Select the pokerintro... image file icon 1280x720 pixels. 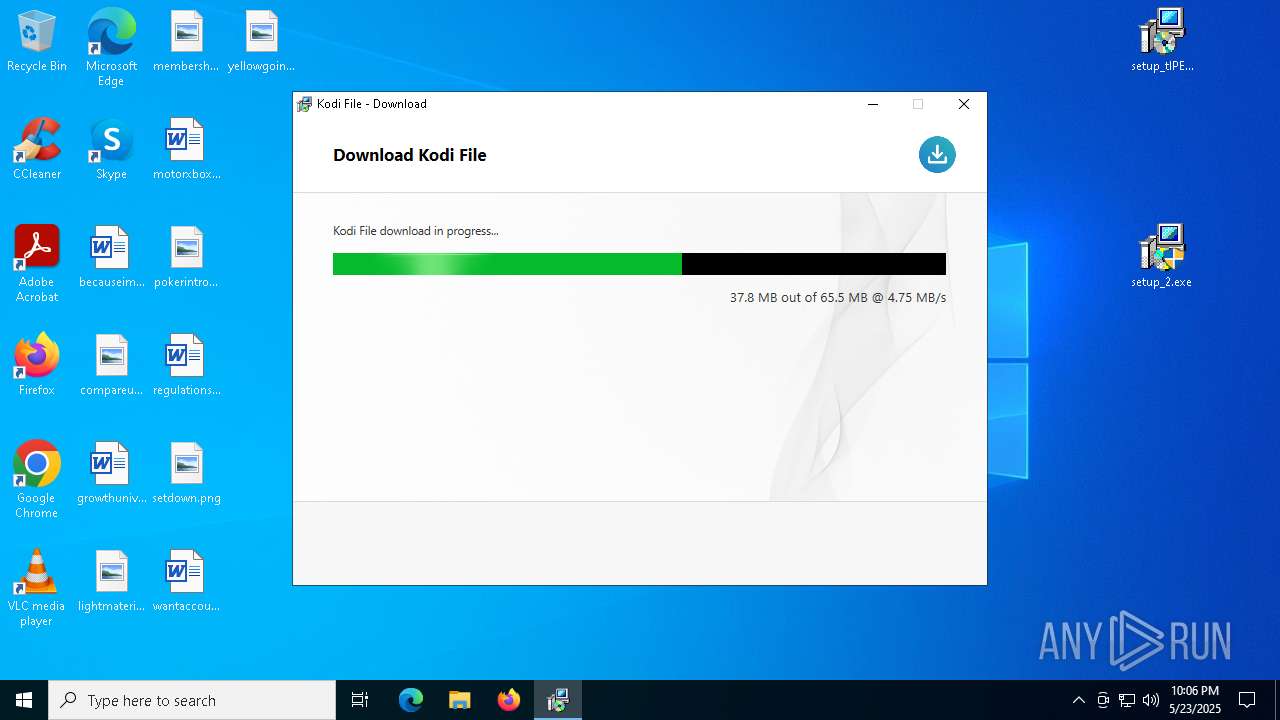click(186, 258)
